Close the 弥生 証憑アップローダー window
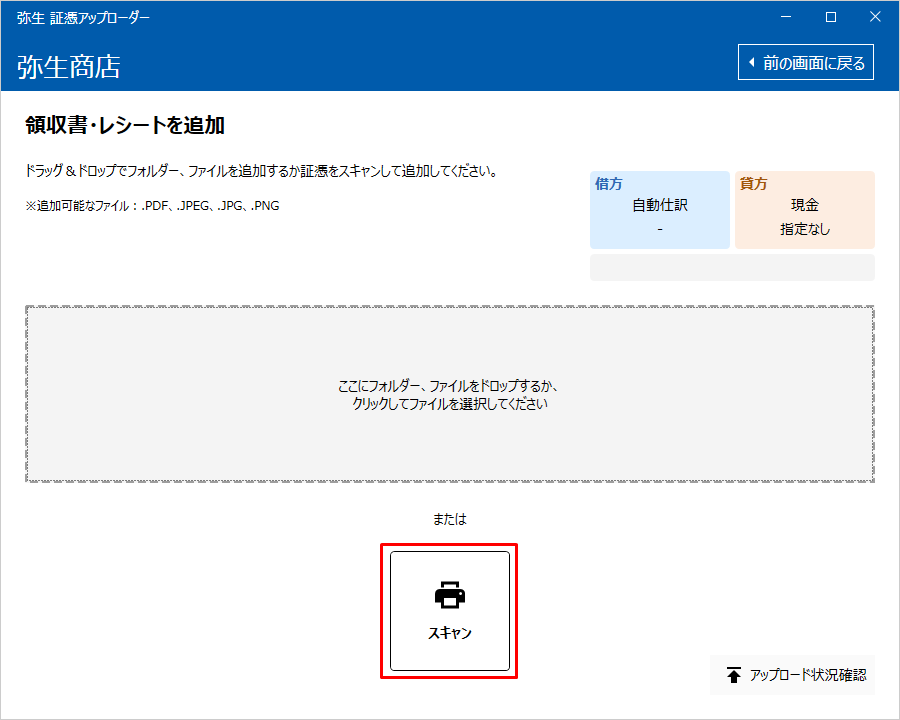This screenshot has height=720, width=900. (x=875, y=17)
